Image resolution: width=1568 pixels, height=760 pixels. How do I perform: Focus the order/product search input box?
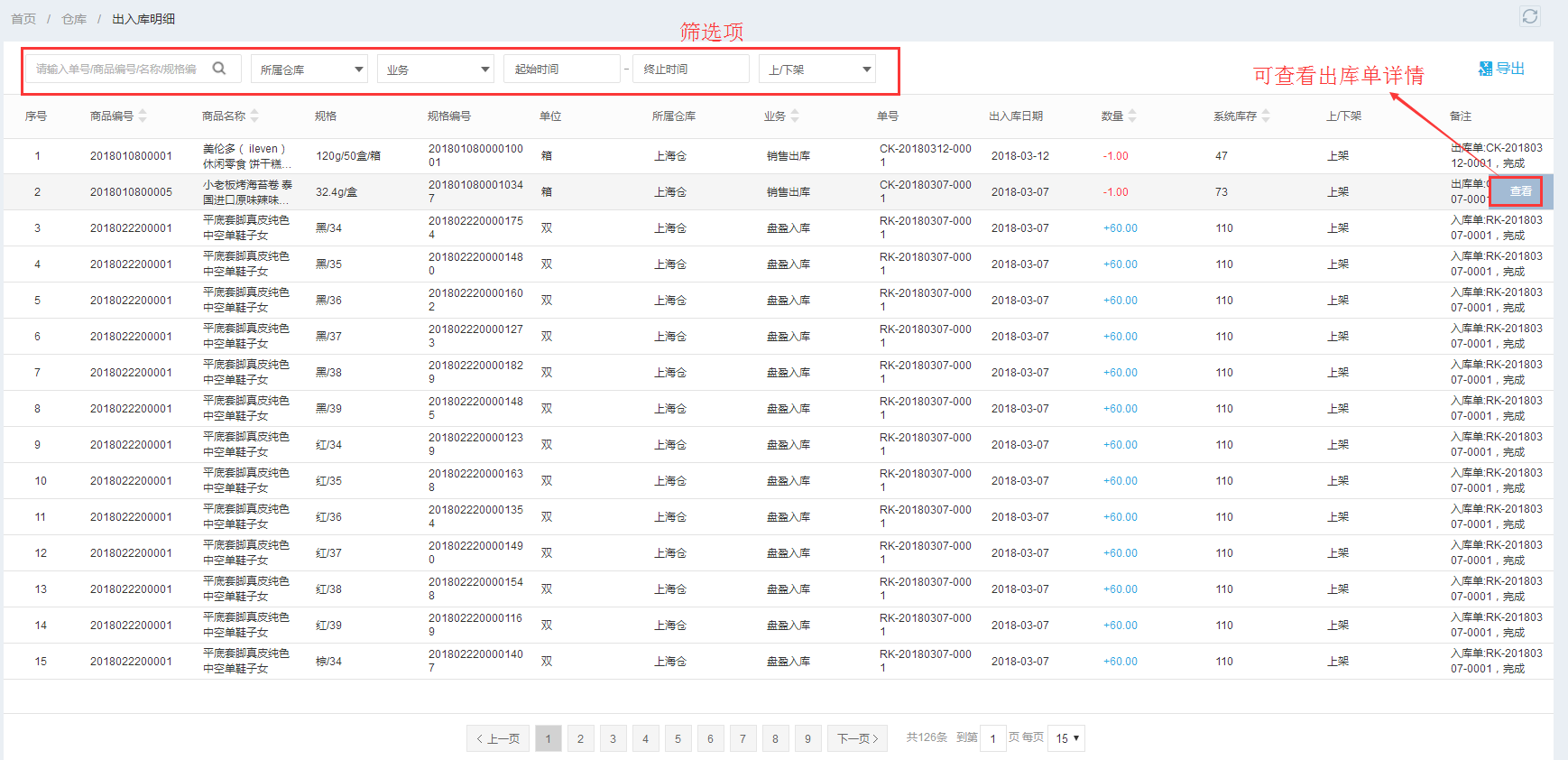(x=134, y=70)
